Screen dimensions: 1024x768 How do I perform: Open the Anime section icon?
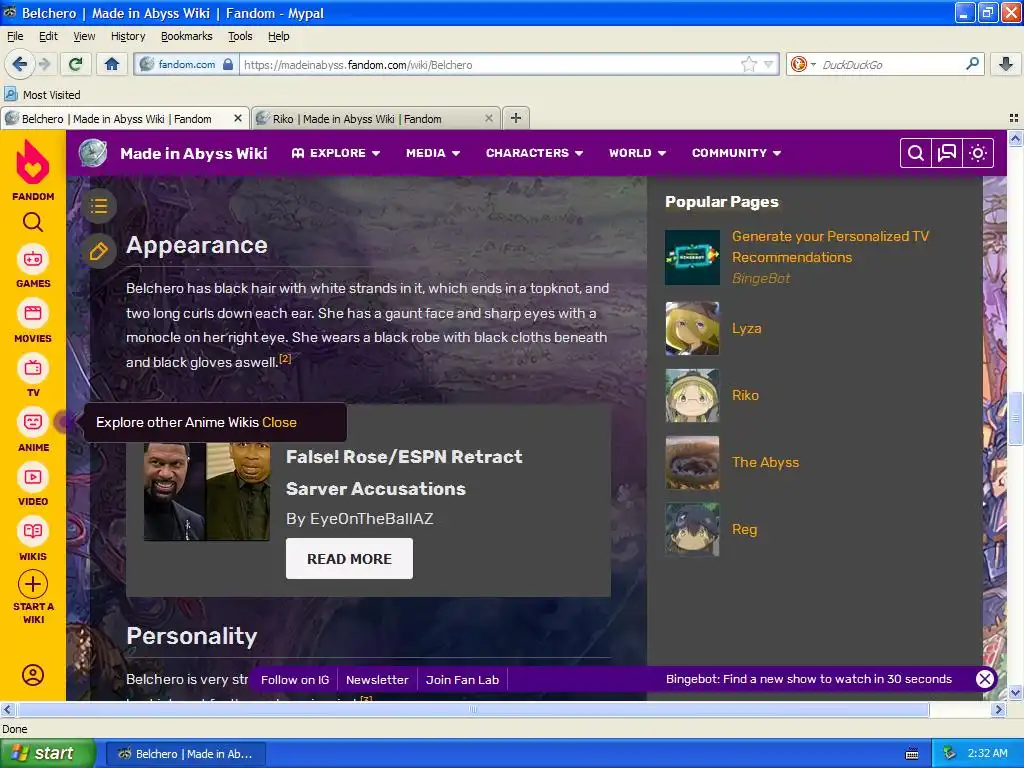click(33, 423)
